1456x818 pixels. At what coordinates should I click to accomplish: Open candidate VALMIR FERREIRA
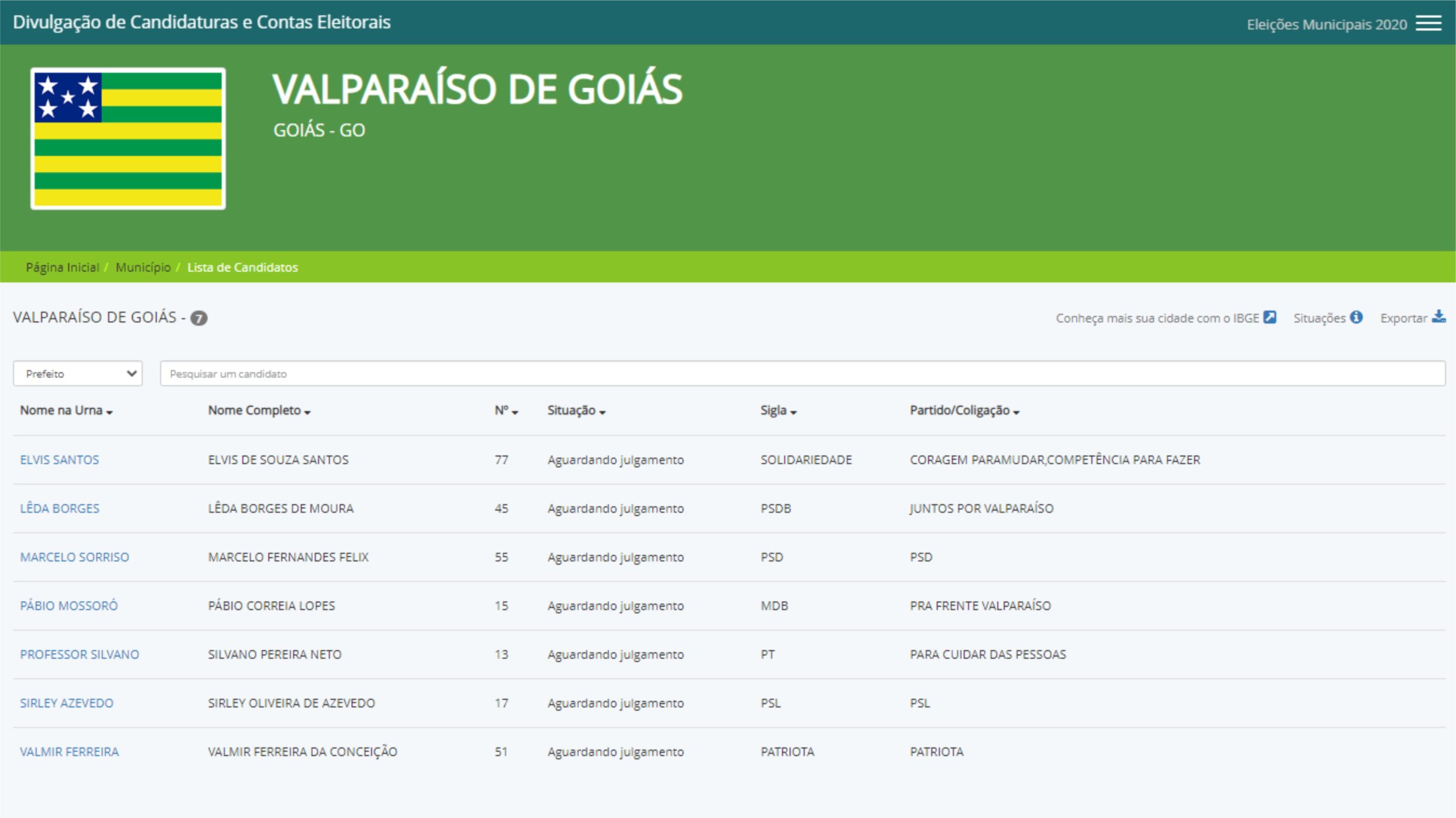point(69,751)
